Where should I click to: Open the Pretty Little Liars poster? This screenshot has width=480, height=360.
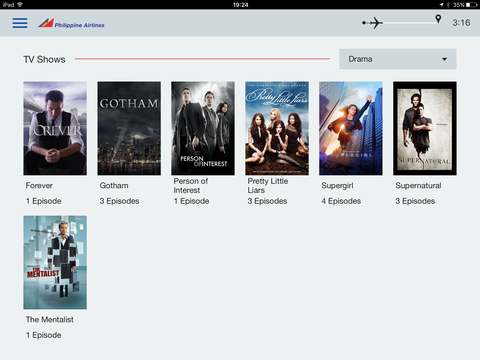point(277,128)
